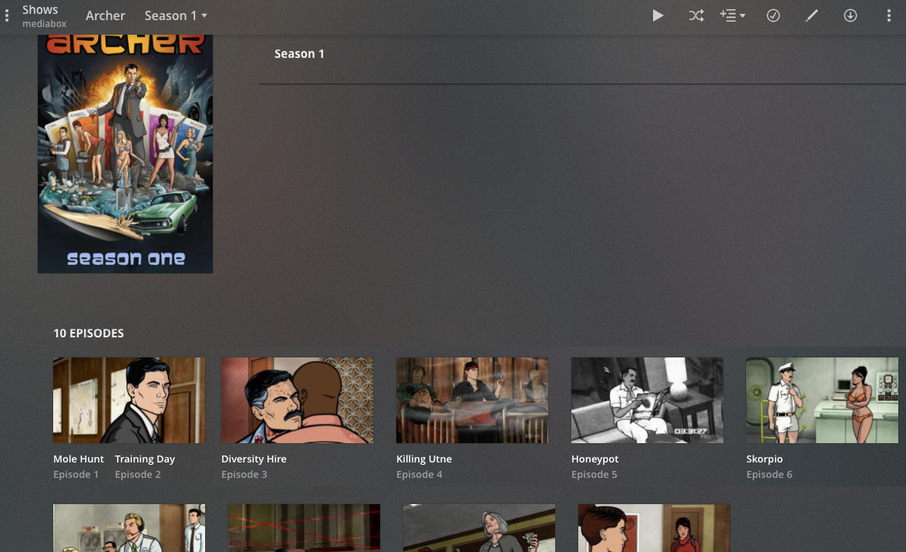Edit season metadata with pencil icon
This screenshot has width=906, height=552.
[x=812, y=16]
